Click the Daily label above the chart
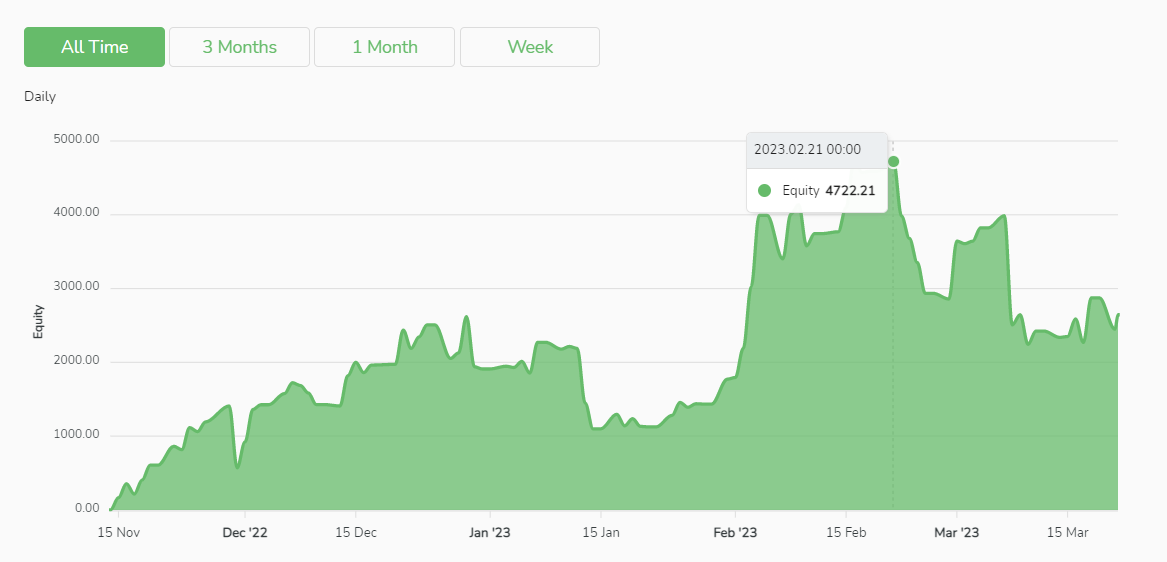1167x562 pixels. pos(40,97)
